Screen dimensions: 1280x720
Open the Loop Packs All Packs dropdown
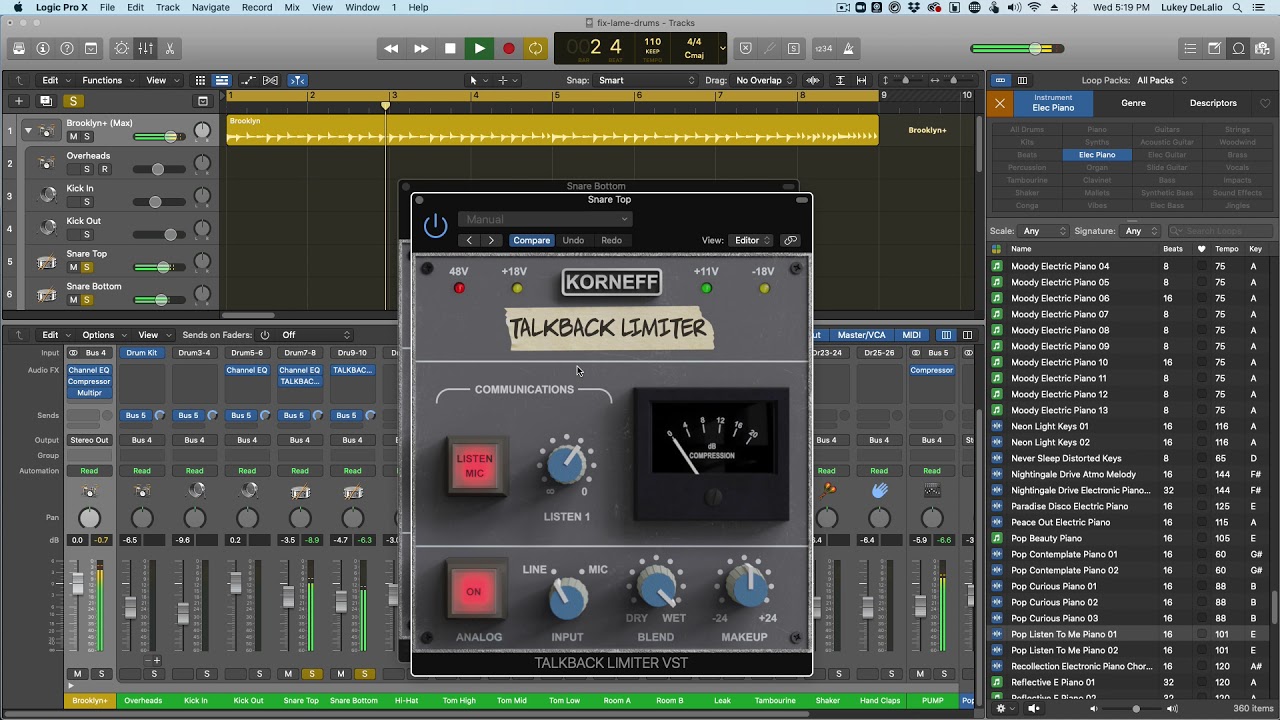[x=1162, y=80]
